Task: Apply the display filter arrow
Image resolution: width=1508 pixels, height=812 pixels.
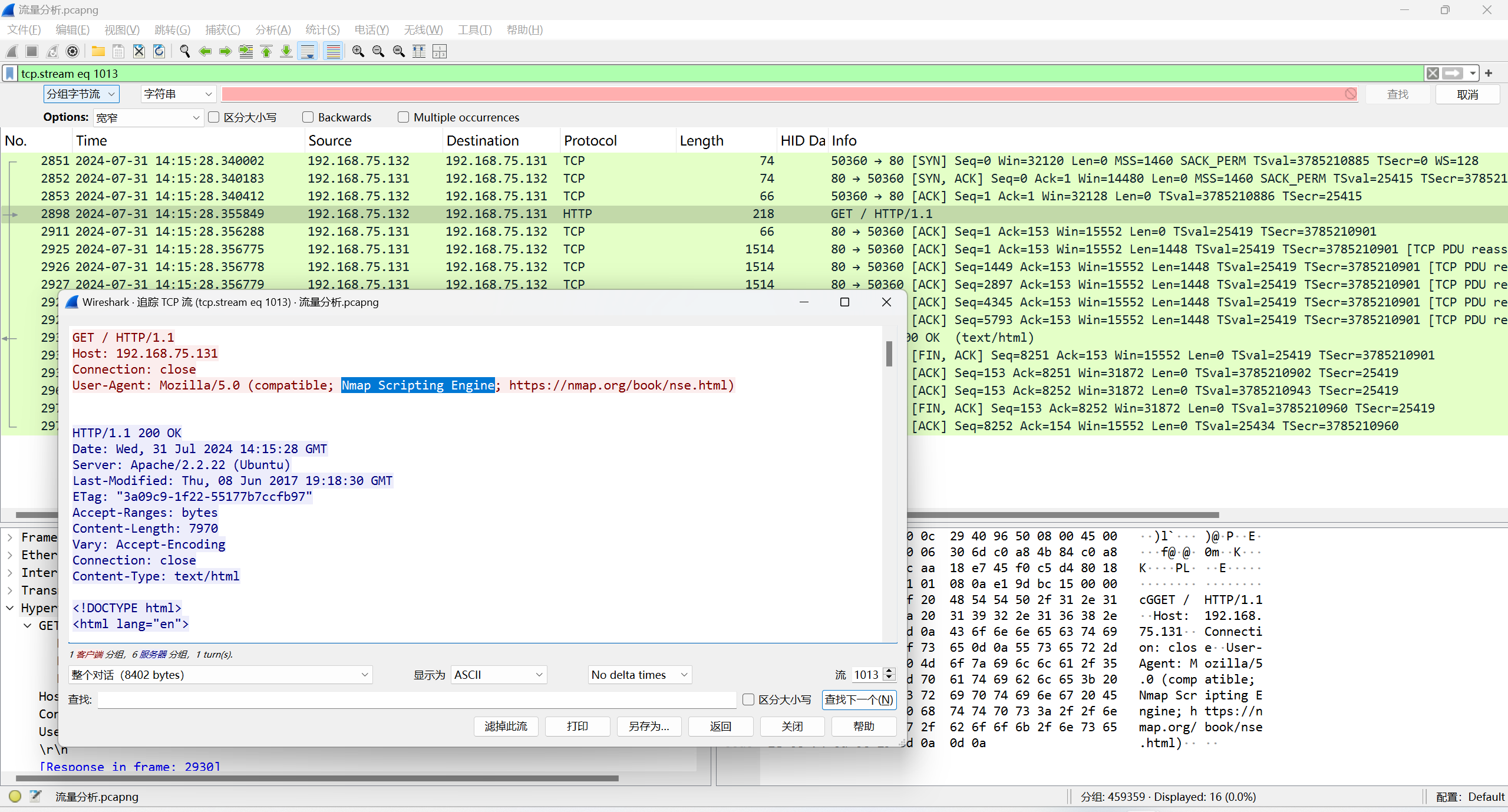Action: 1453,74
